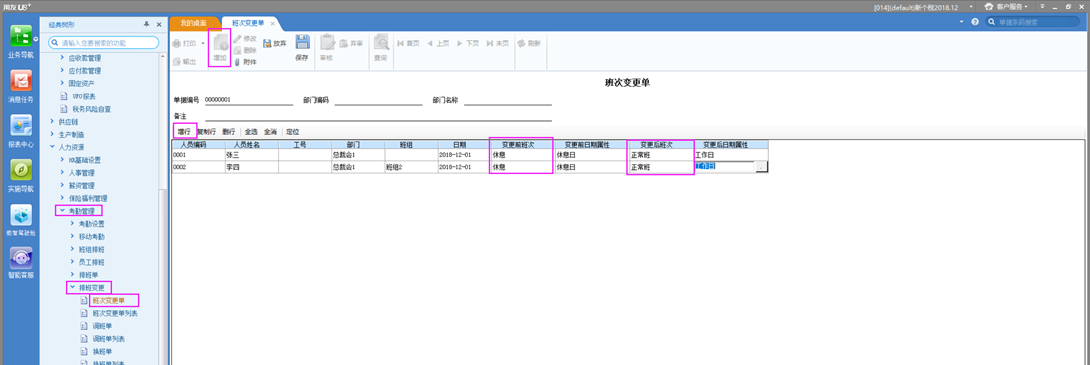The width and height of the screenshot is (1090, 365).
Task: Click the 修改 edit toolbar button
Action: click(x=245, y=38)
